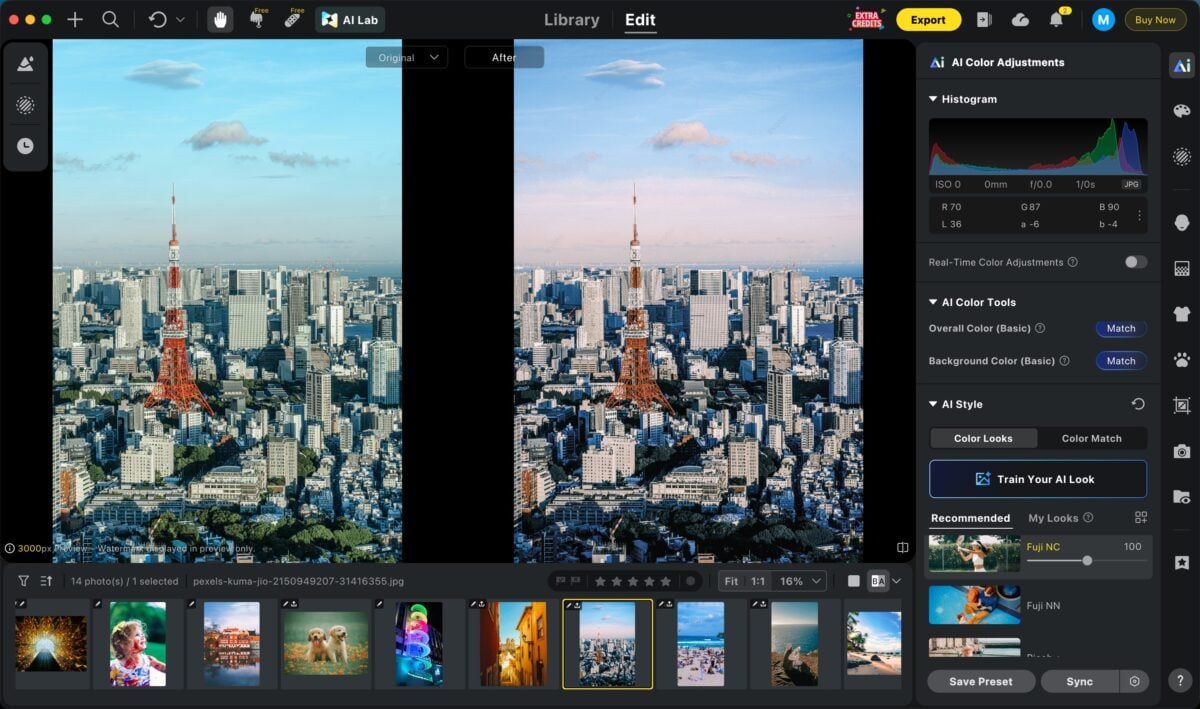1200x709 pixels.
Task: Switch to single image view square
Action: click(853, 581)
